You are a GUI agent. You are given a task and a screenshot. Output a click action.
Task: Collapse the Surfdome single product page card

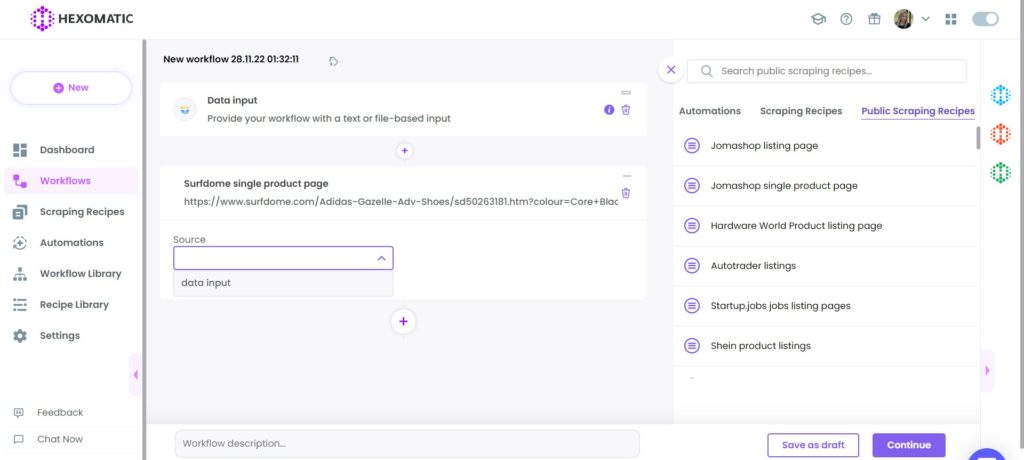(627, 176)
